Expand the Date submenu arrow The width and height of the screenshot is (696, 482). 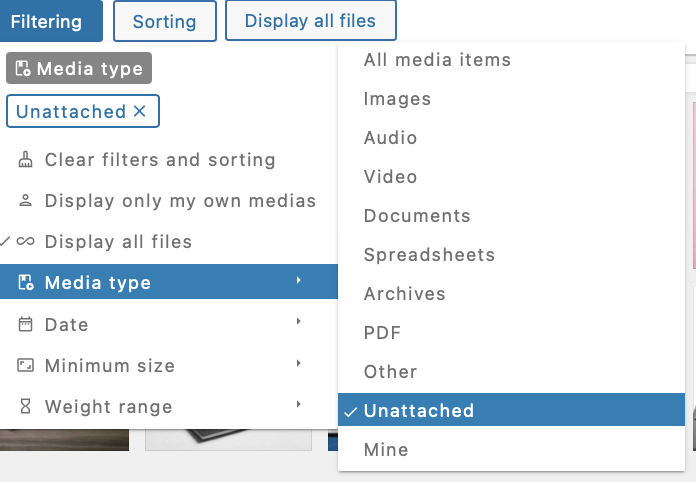tap(299, 323)
